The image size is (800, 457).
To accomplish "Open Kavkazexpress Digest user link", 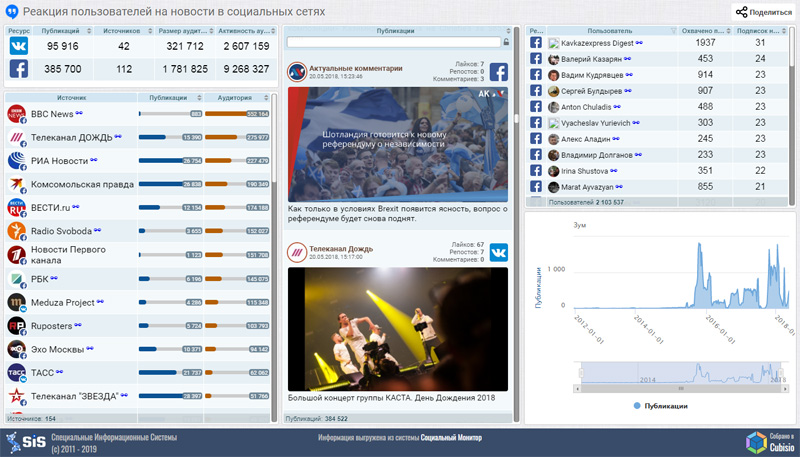I will [597, 43].
